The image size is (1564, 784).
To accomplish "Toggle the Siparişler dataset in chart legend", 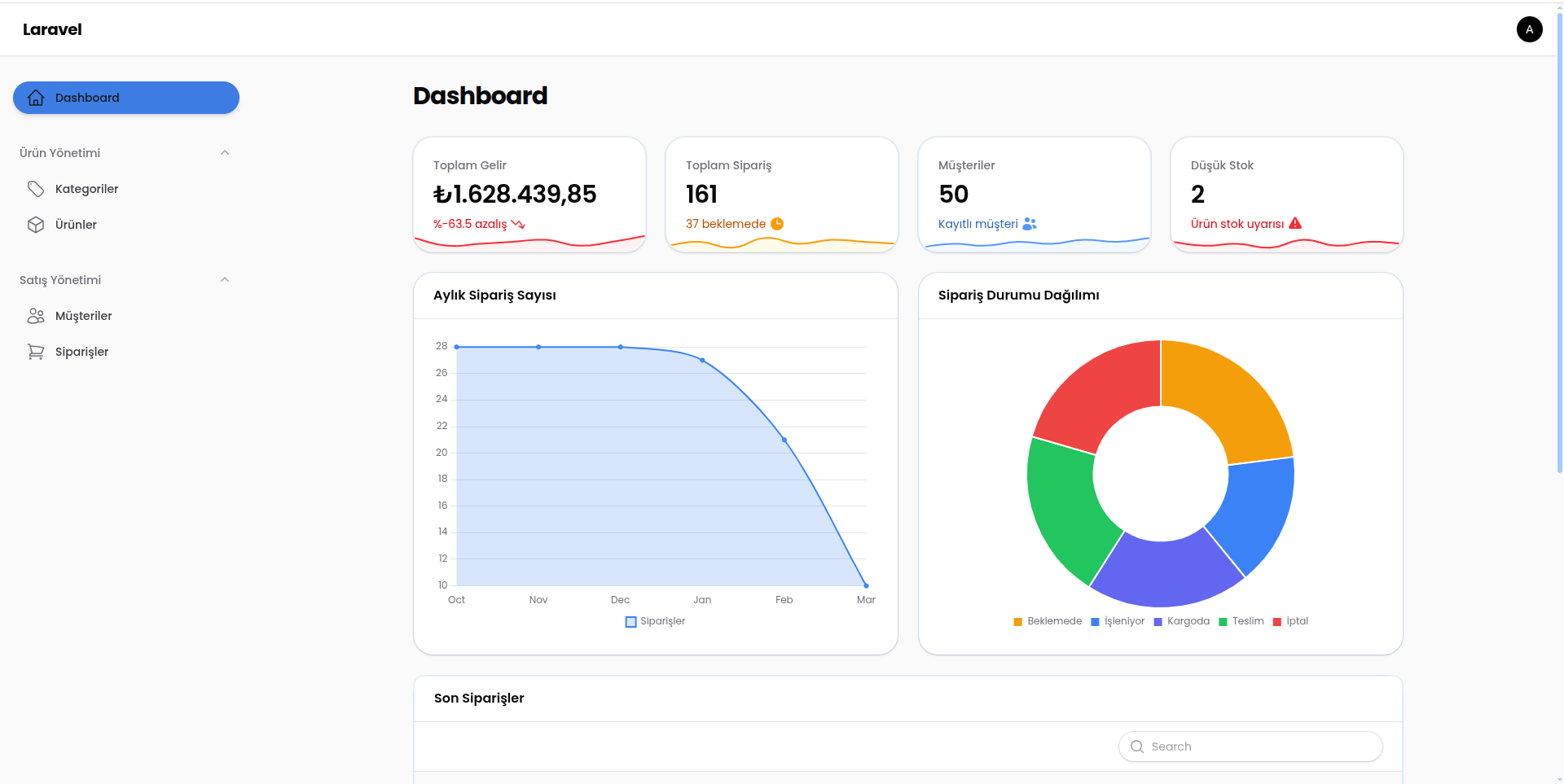I will pyautogui.click(x=655, y=621).
